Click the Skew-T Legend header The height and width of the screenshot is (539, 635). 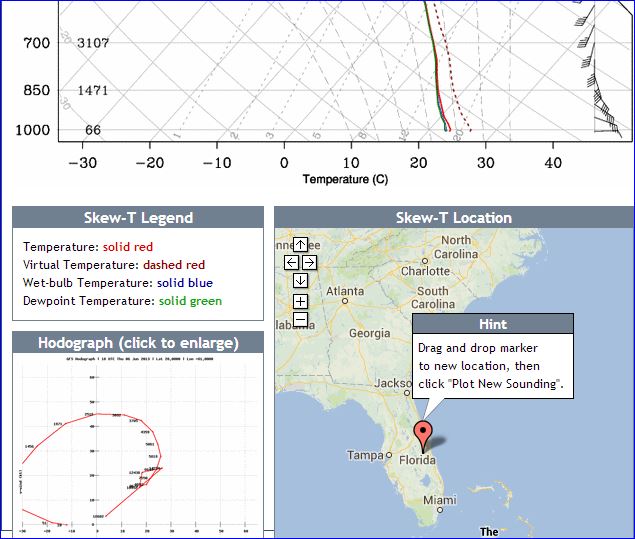138,217
